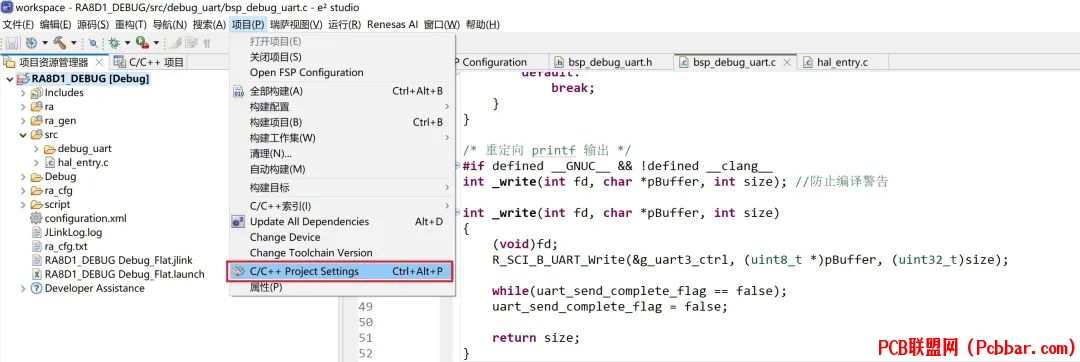This screenshot has height=362, width=1080.
Task: Click the Includes folder icon
Action: point(37,92)
